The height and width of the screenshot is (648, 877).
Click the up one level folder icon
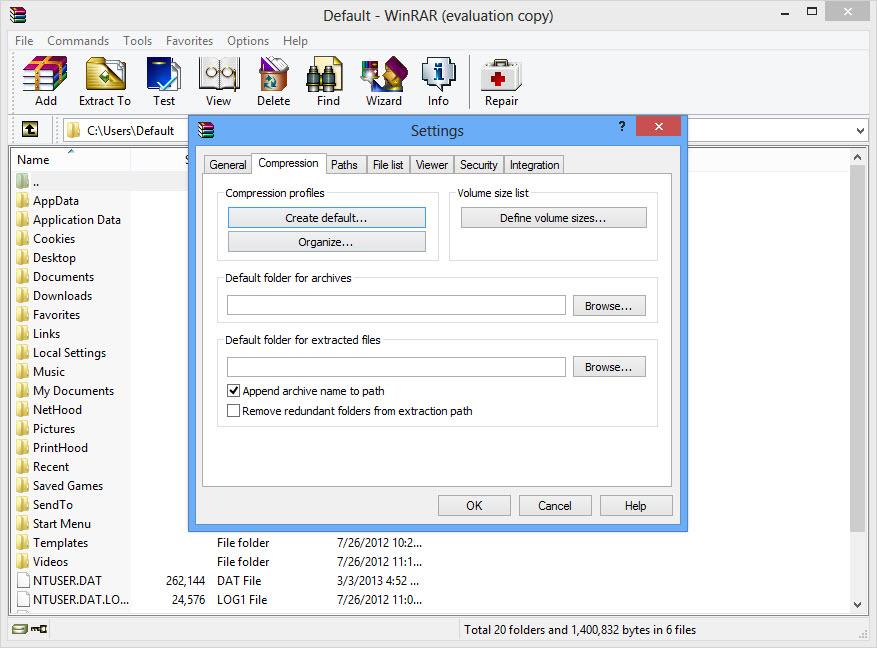30,130
